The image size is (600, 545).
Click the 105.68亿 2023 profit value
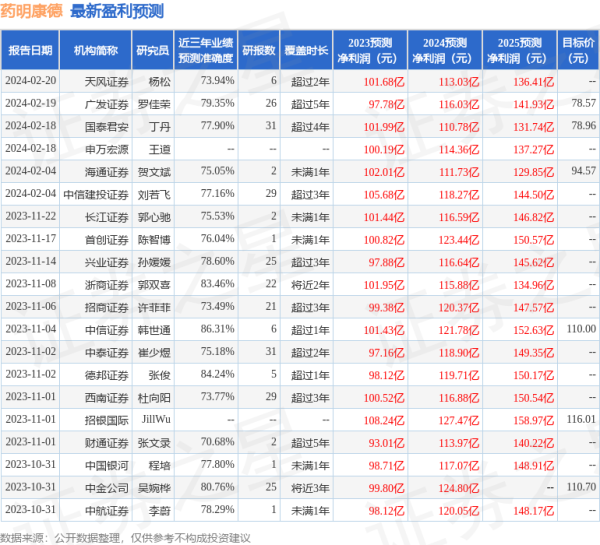[x=384, y=194]
